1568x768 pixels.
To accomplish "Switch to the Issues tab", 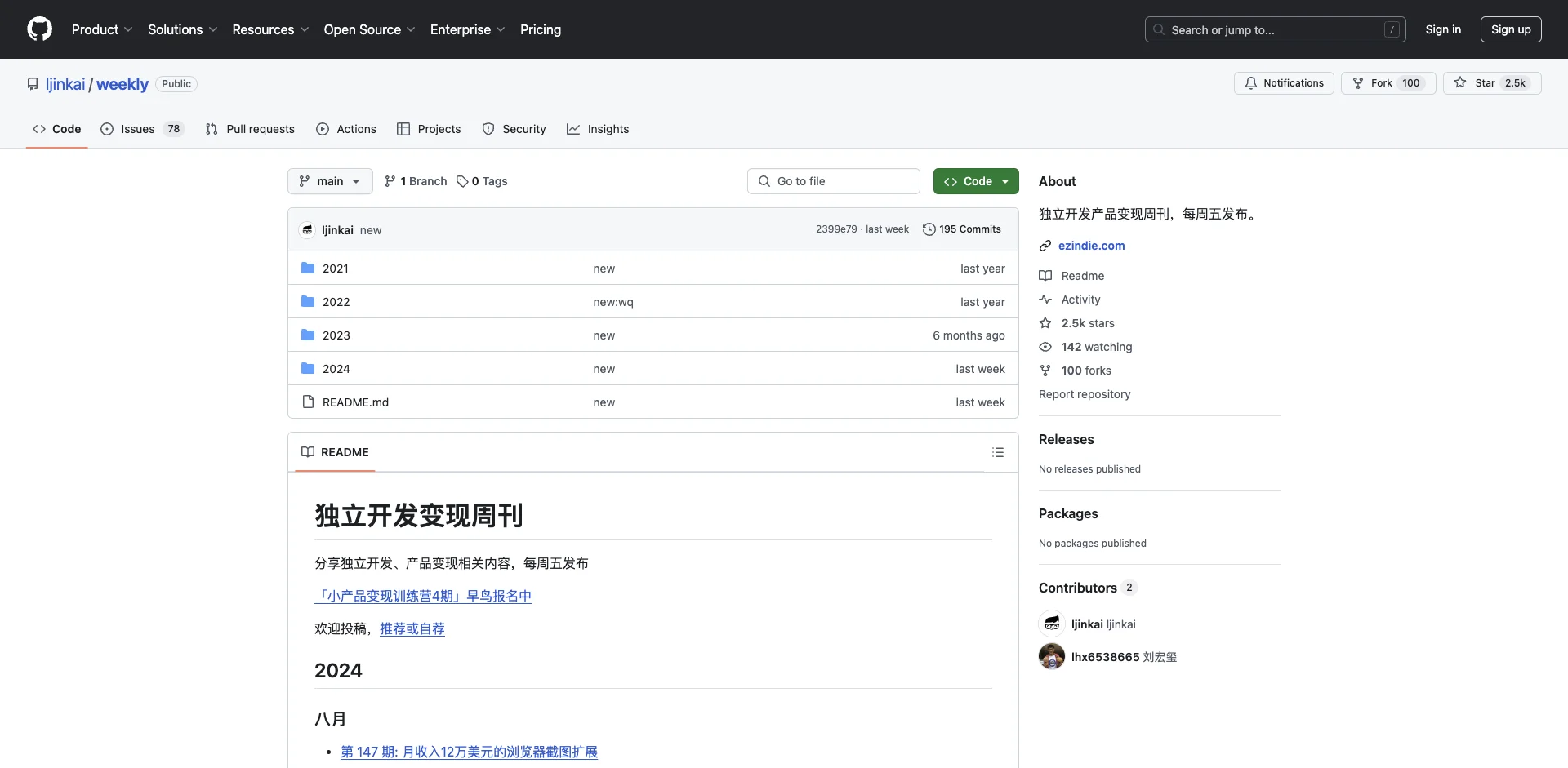I will [x=142, y=129].
